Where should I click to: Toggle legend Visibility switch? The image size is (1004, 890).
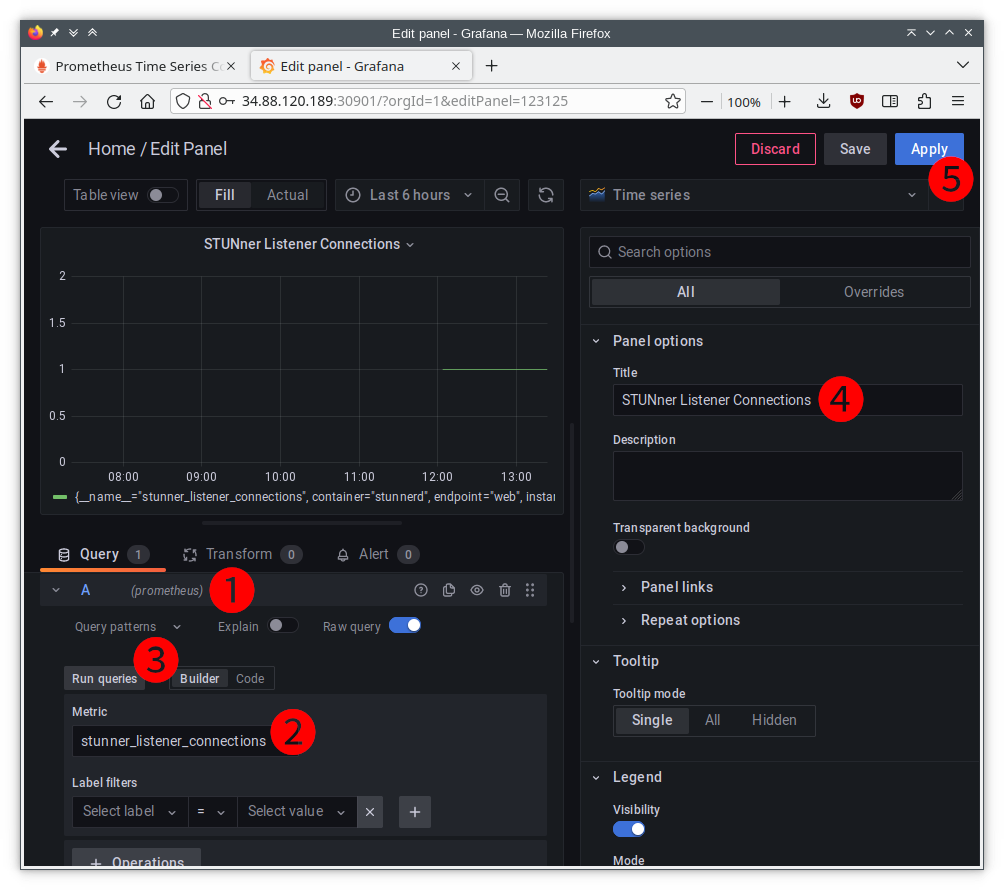coord(628,829)
